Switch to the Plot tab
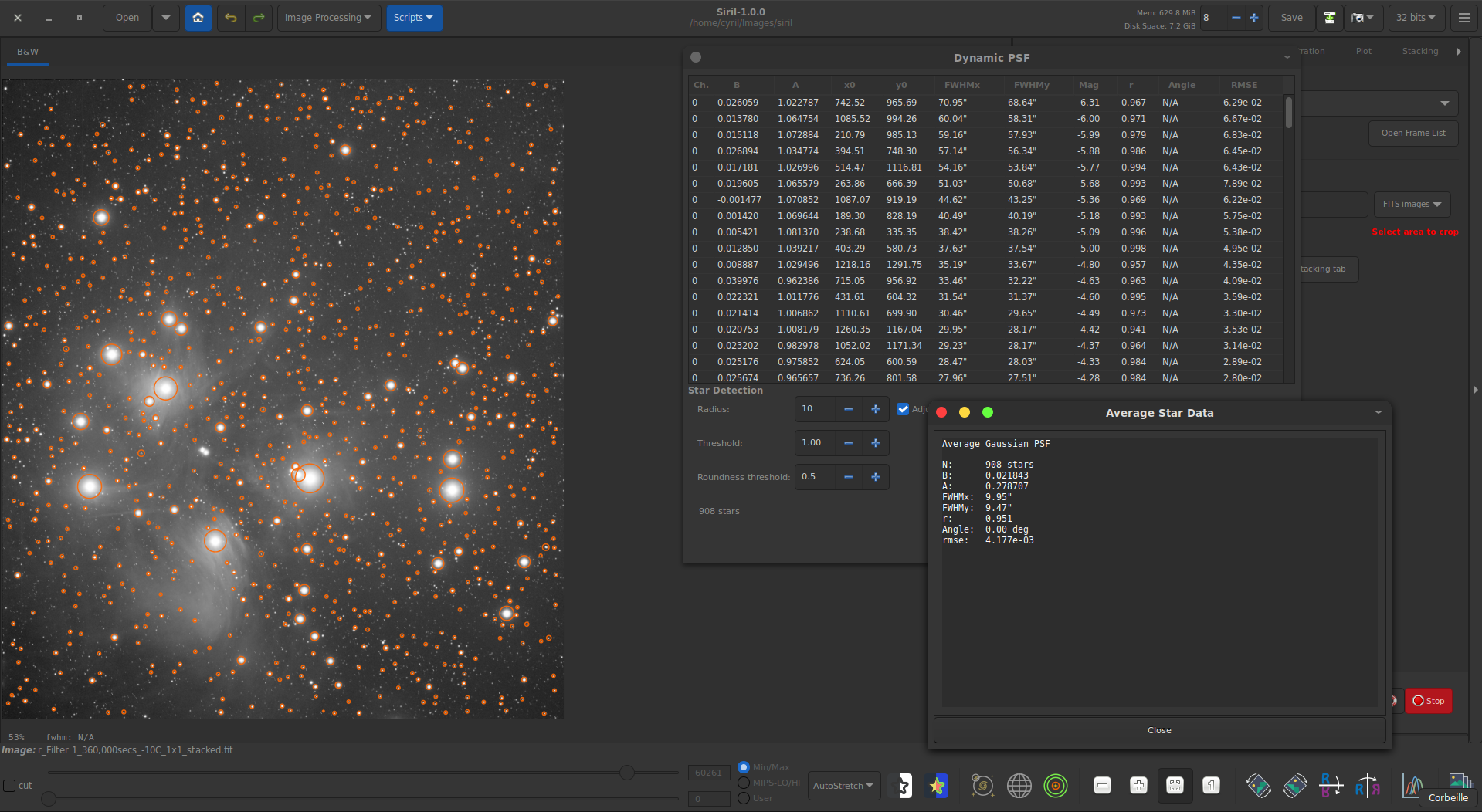 1363,51
